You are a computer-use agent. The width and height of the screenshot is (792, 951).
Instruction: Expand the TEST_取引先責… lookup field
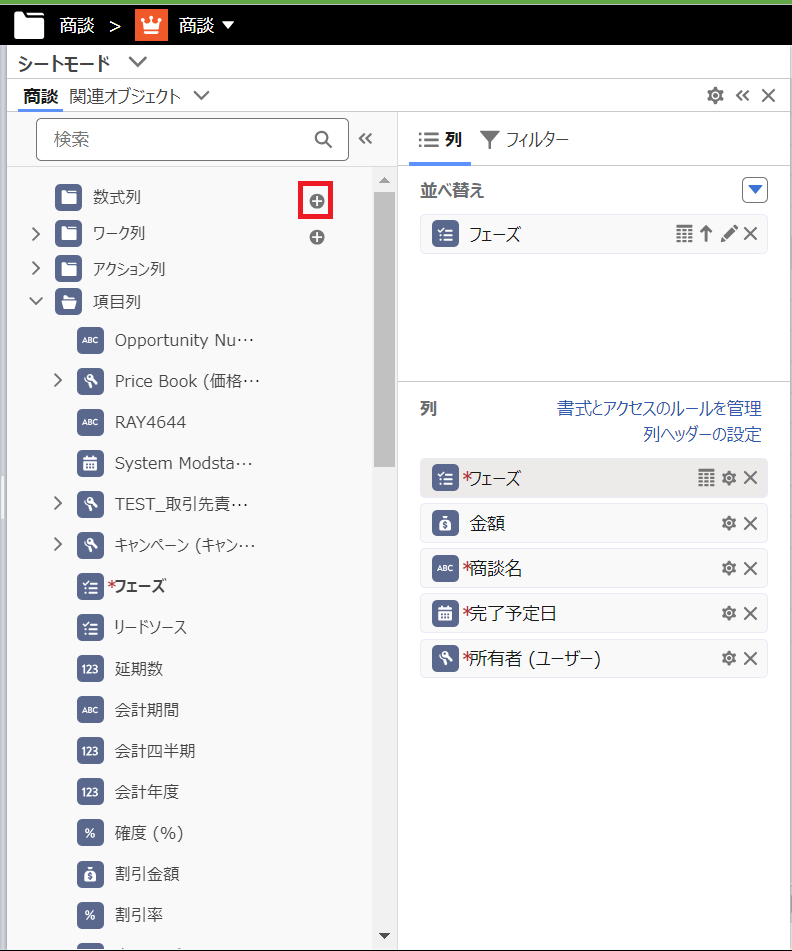58,503
